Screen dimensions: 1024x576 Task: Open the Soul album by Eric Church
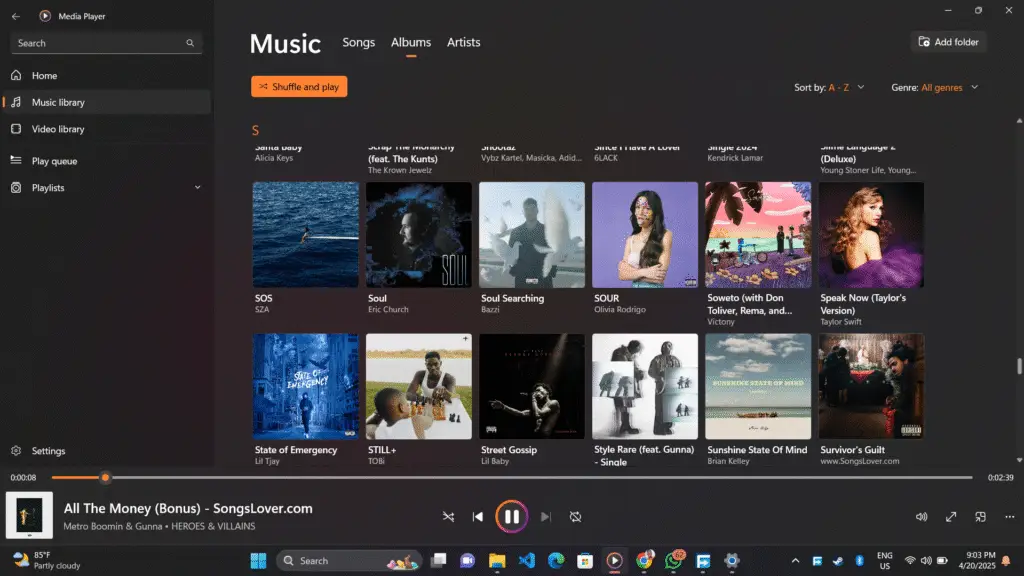tap(419, 235)
